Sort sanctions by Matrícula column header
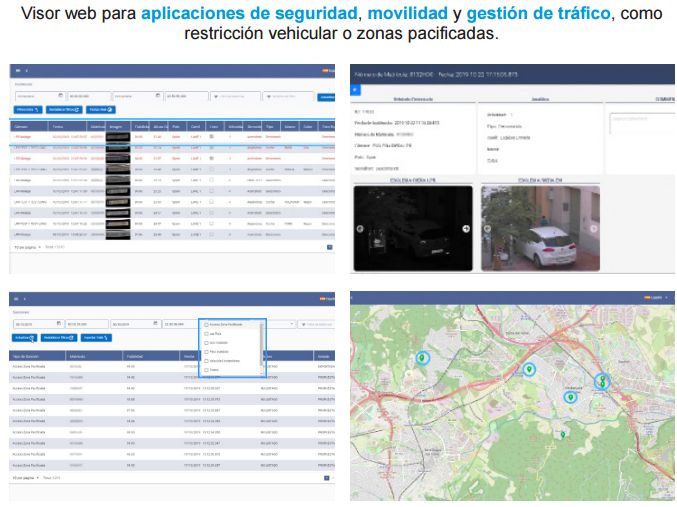Viewport: 677px width, 507px height. [x=94, y=356]
